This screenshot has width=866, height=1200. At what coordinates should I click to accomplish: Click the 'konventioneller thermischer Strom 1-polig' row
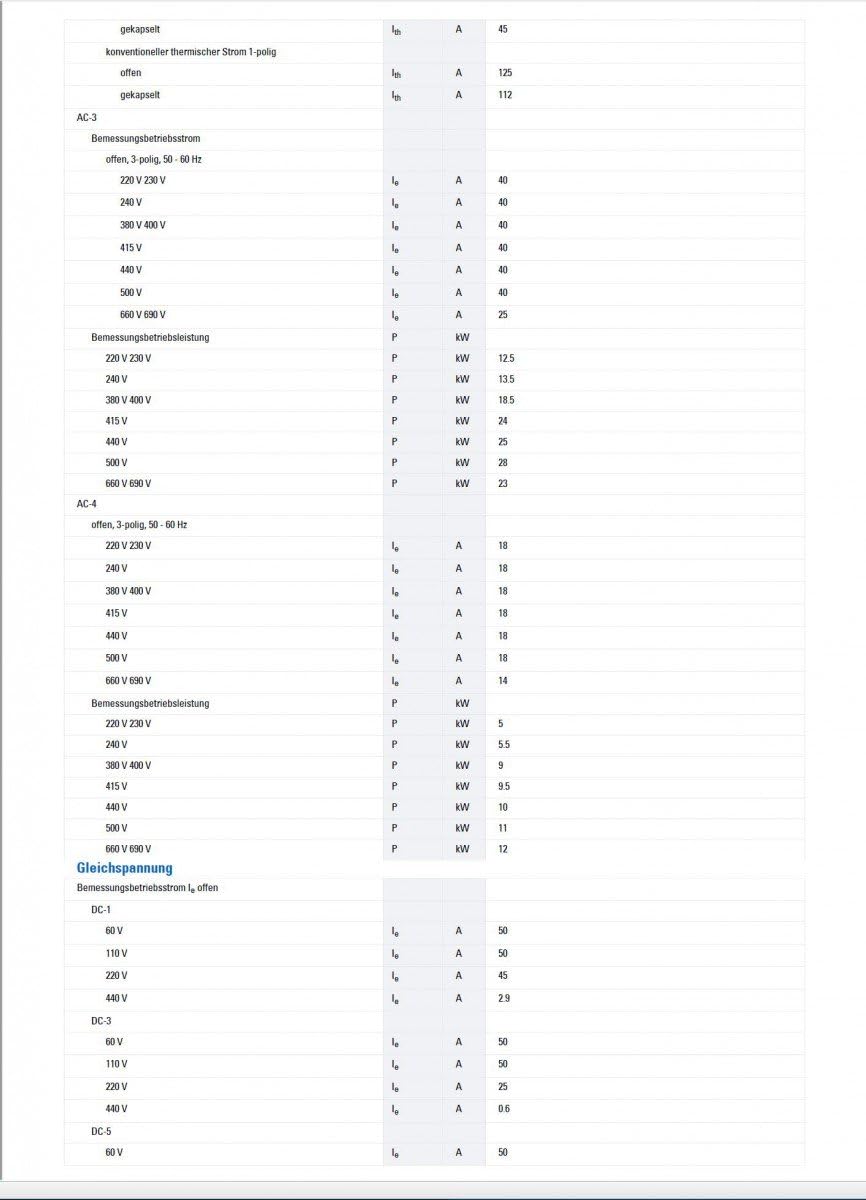[434, 51]
